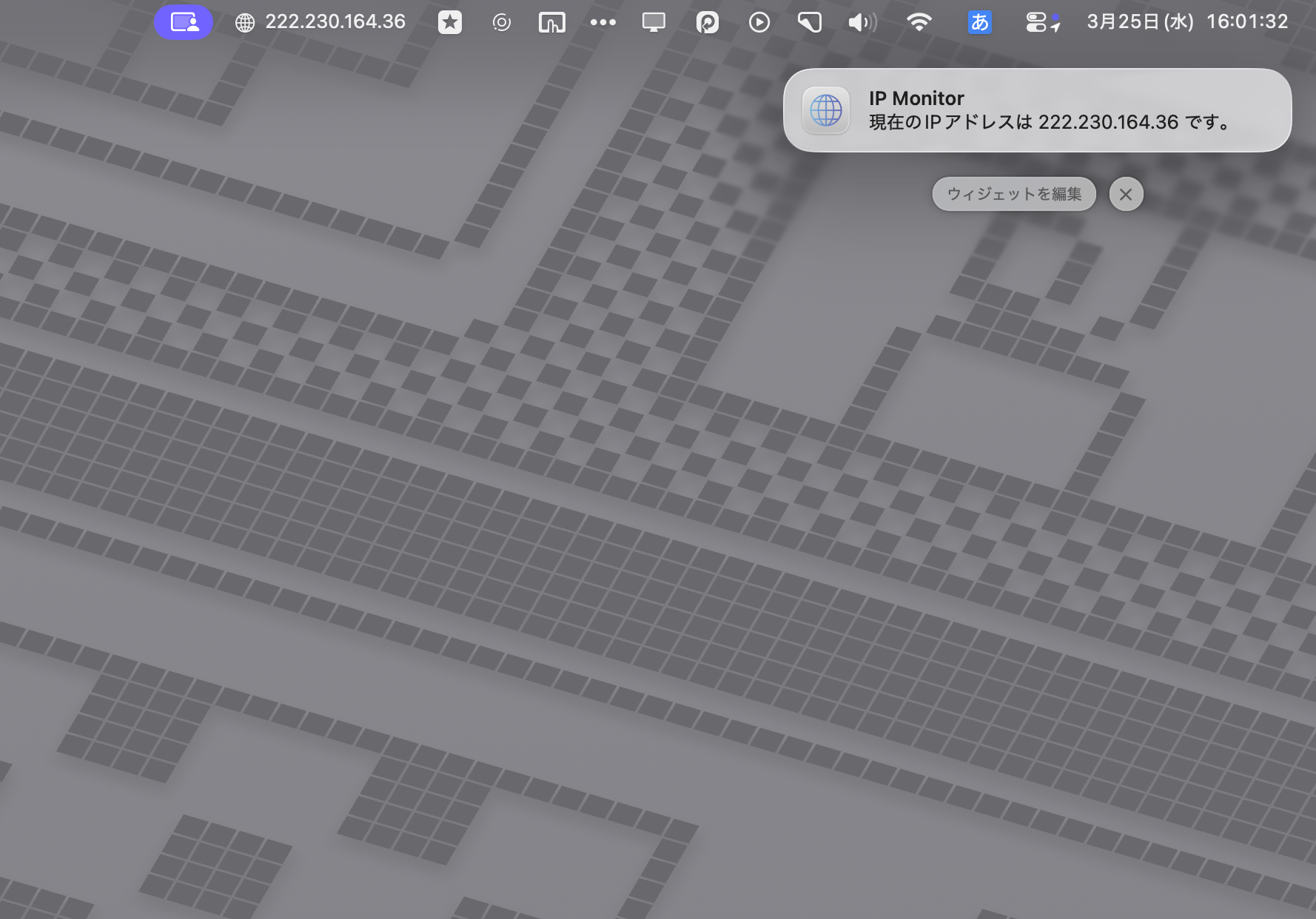The image size is (1316, 919).
Task: Open the tag-shaped menu bar icon
Action: [x=810, y=23]
